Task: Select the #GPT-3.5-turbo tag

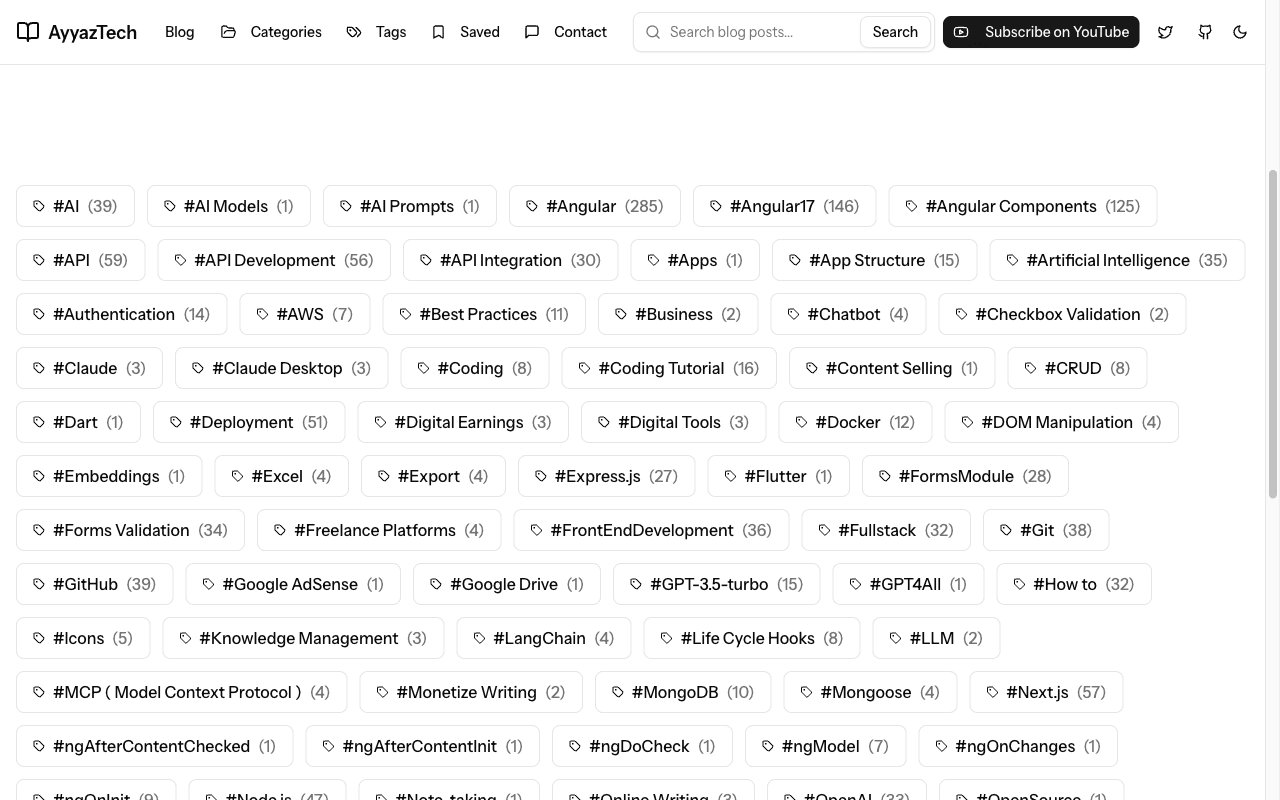Action: [x=716, y=584]
